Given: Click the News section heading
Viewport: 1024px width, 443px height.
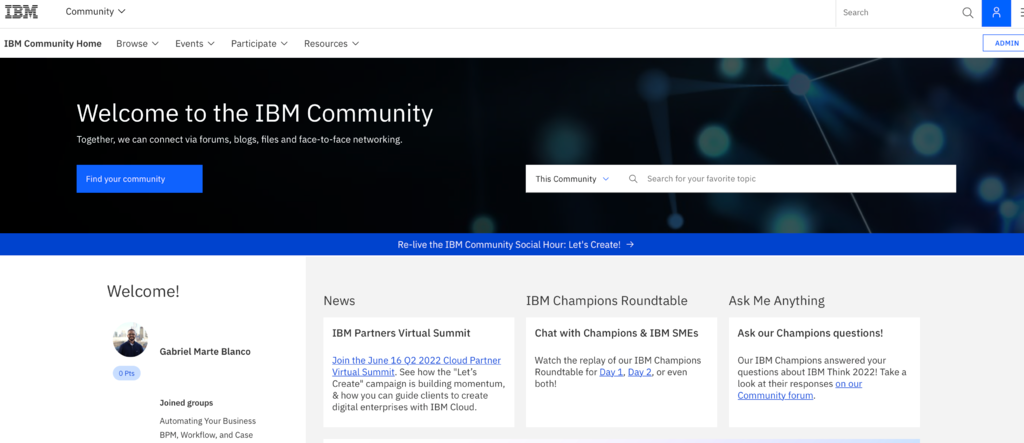Looking at the screenshot, I should point(339,301).
